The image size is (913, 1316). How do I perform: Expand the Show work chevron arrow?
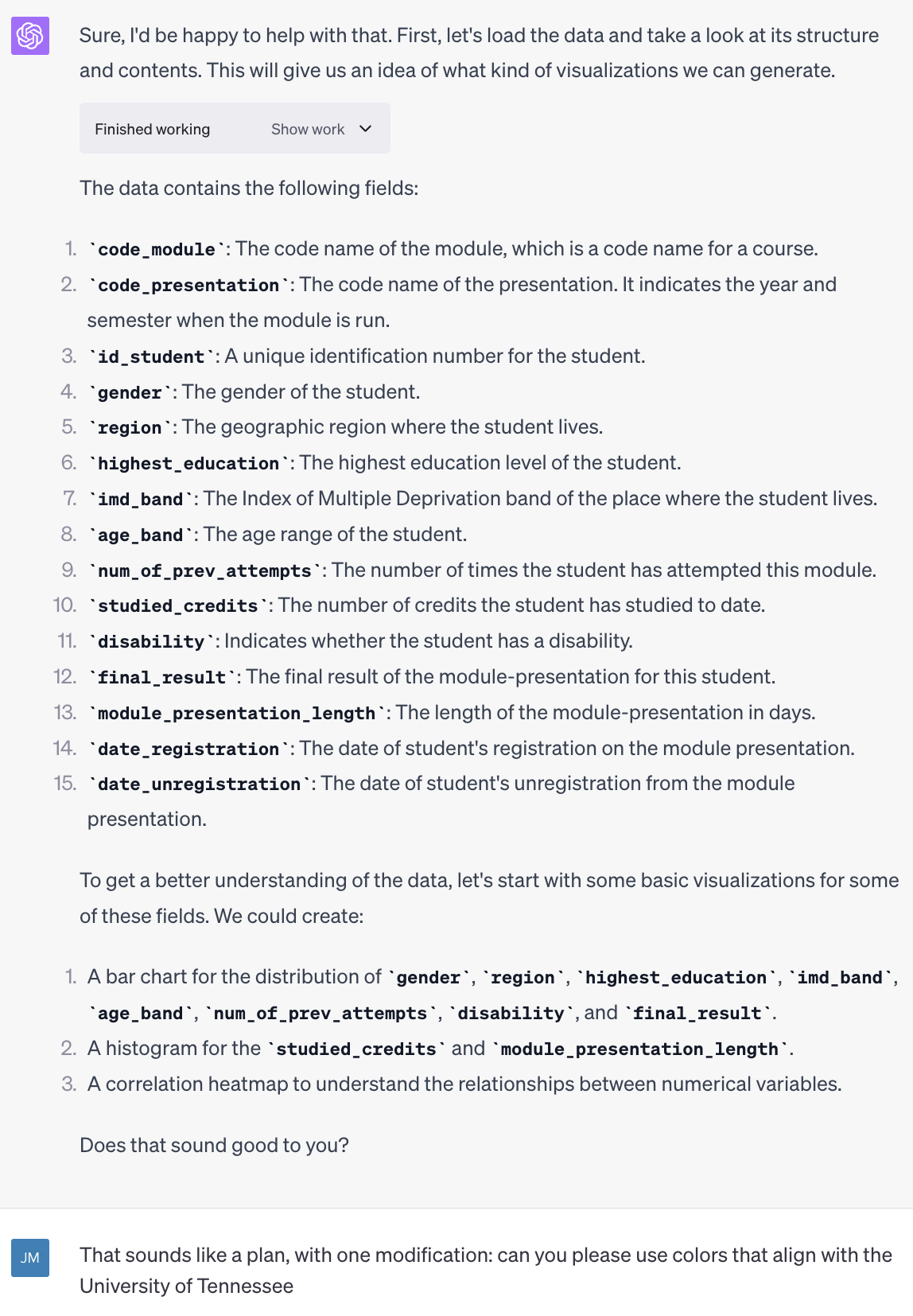click(366, 129)
